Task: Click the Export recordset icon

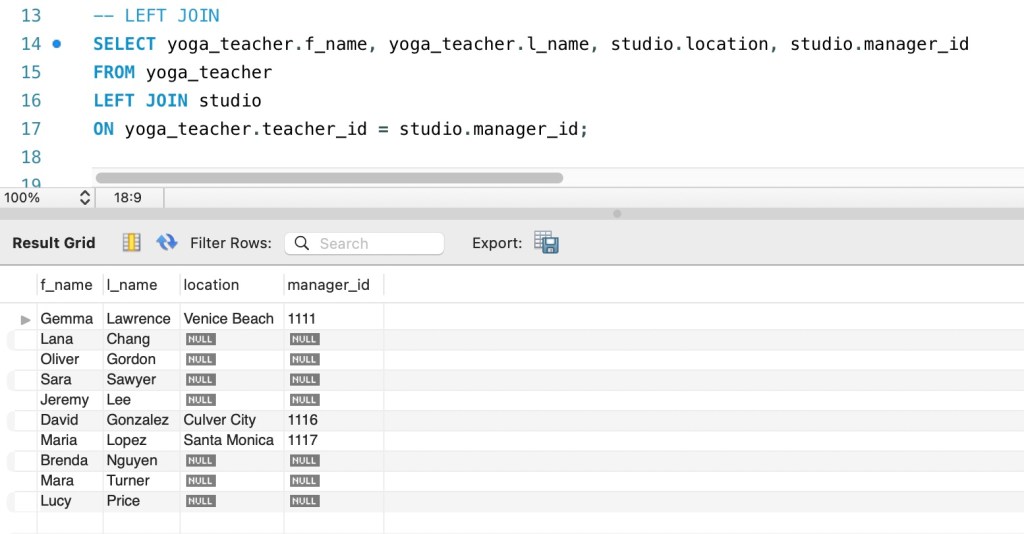Action: [x=546, y=243]
